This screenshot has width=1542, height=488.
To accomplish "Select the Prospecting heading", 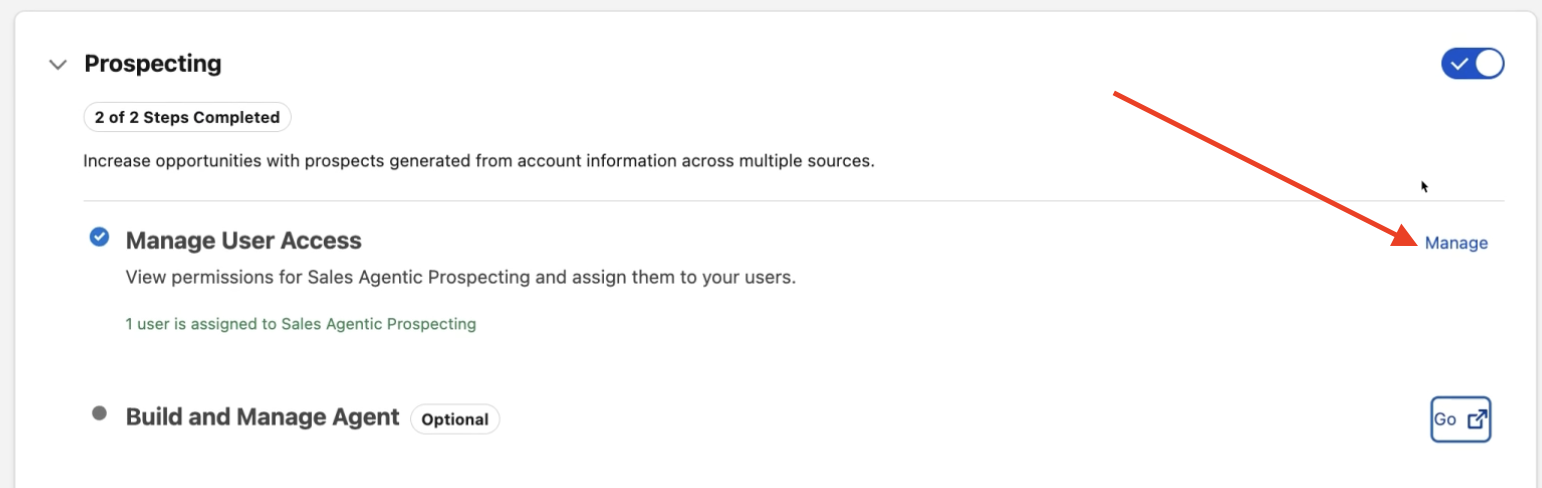I will pyautogui.click(x=153, y=64).
